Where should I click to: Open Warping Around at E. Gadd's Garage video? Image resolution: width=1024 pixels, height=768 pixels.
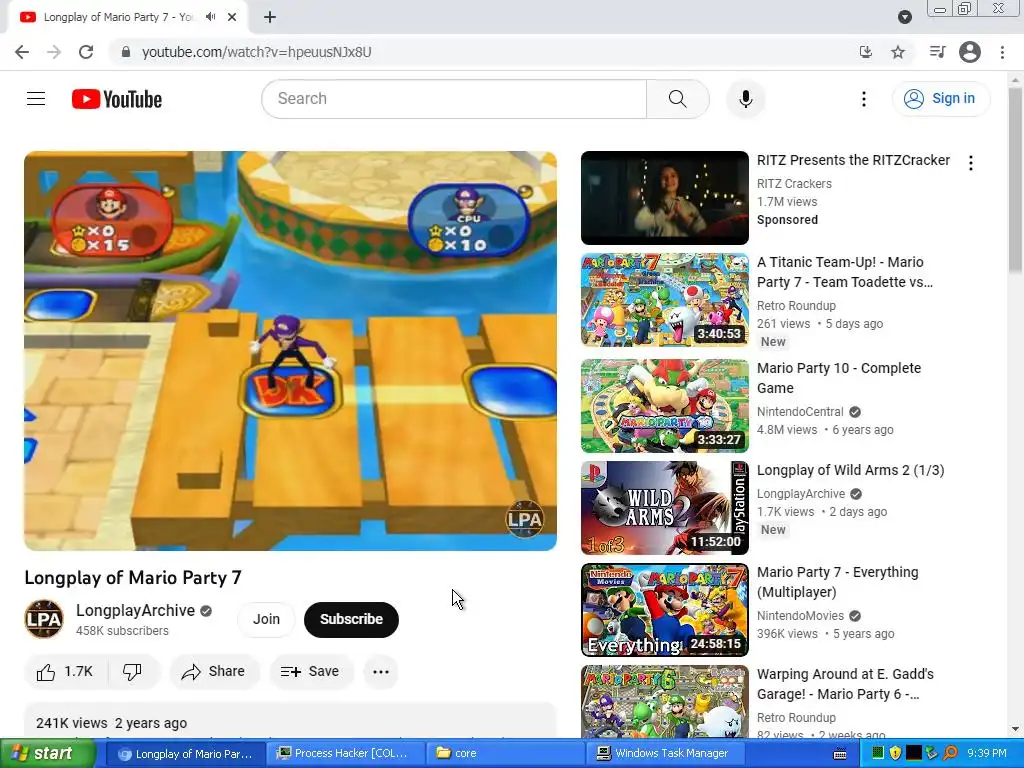(x=665, y=702)
